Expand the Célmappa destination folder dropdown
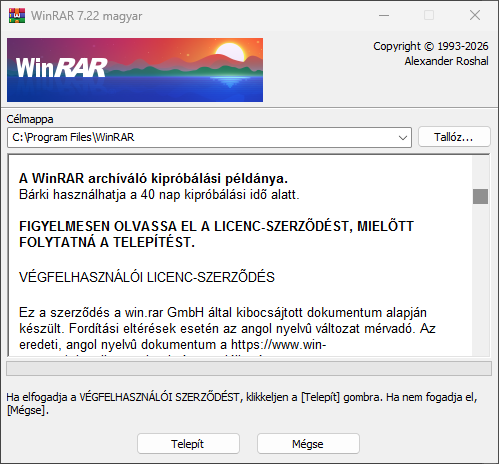 pos(403,137)
